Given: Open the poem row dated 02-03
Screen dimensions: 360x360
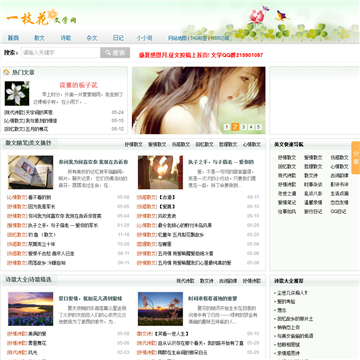Looking at the screenshot, I should [68, 352].
